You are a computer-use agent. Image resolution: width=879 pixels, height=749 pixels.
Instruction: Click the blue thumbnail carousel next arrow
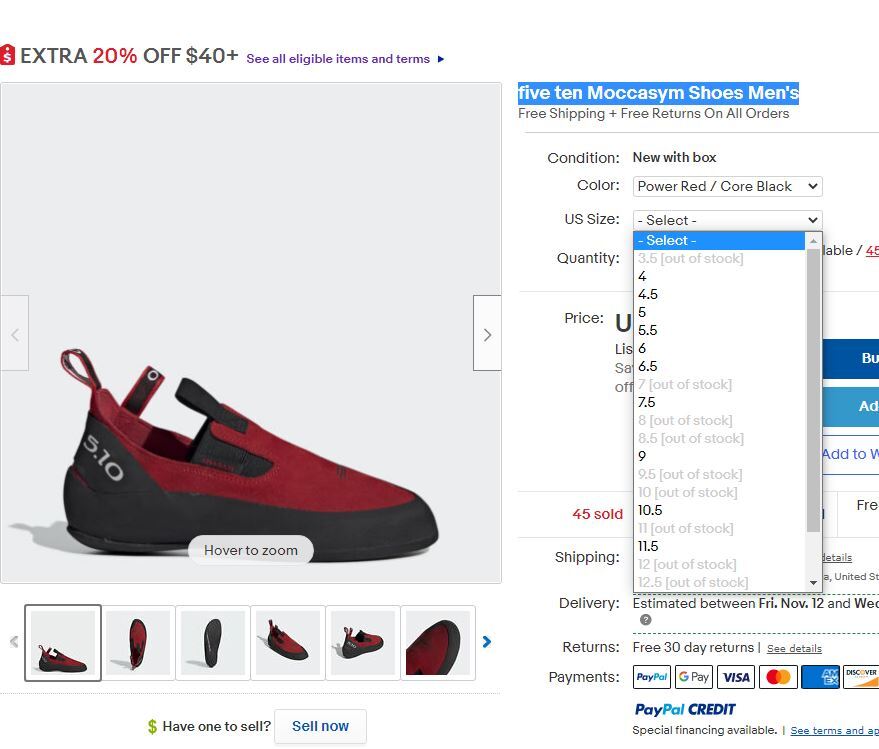click(487, 642)
